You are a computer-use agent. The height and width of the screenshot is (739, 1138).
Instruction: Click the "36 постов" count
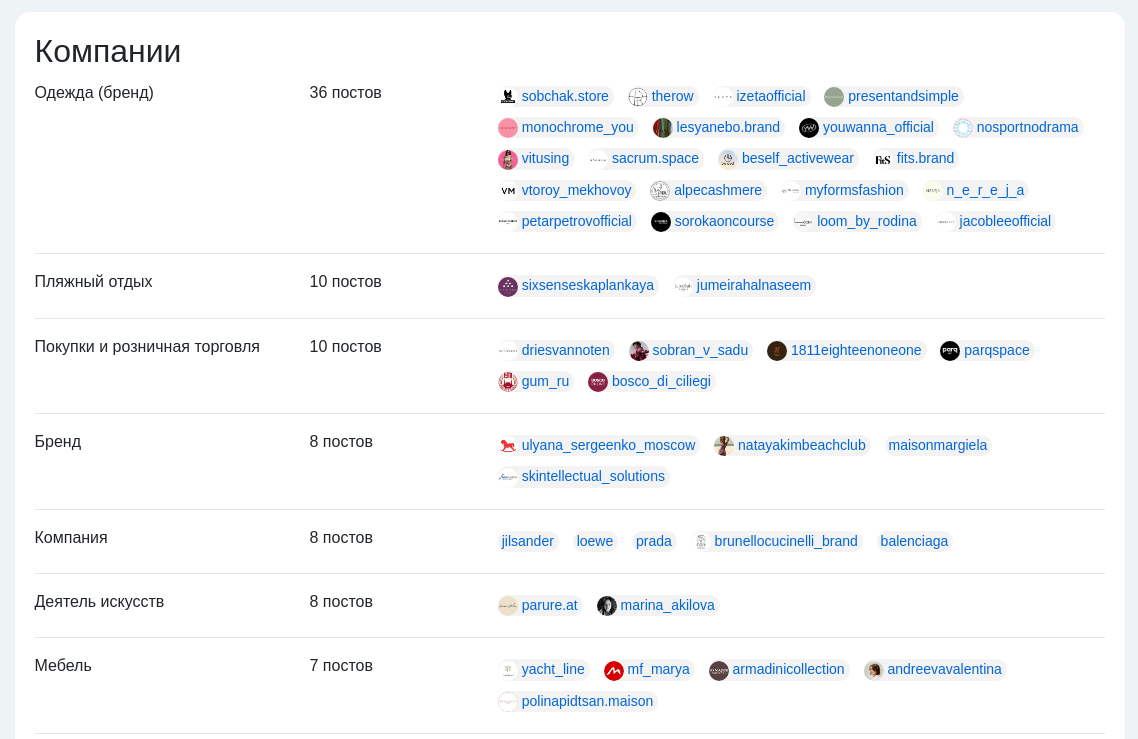coord(345,93)
